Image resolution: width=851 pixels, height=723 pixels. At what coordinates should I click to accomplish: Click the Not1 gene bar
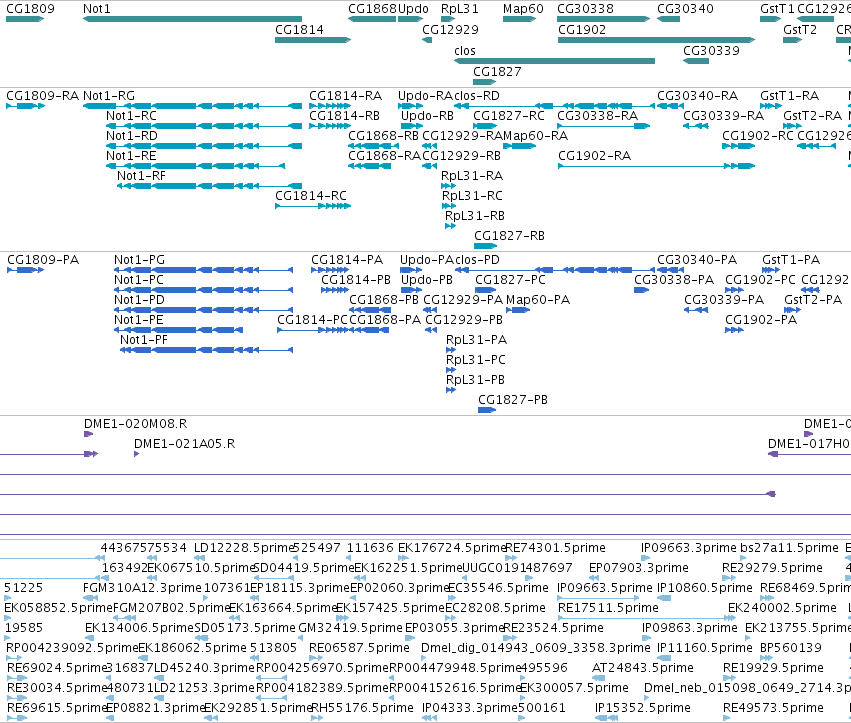point(192,19)
